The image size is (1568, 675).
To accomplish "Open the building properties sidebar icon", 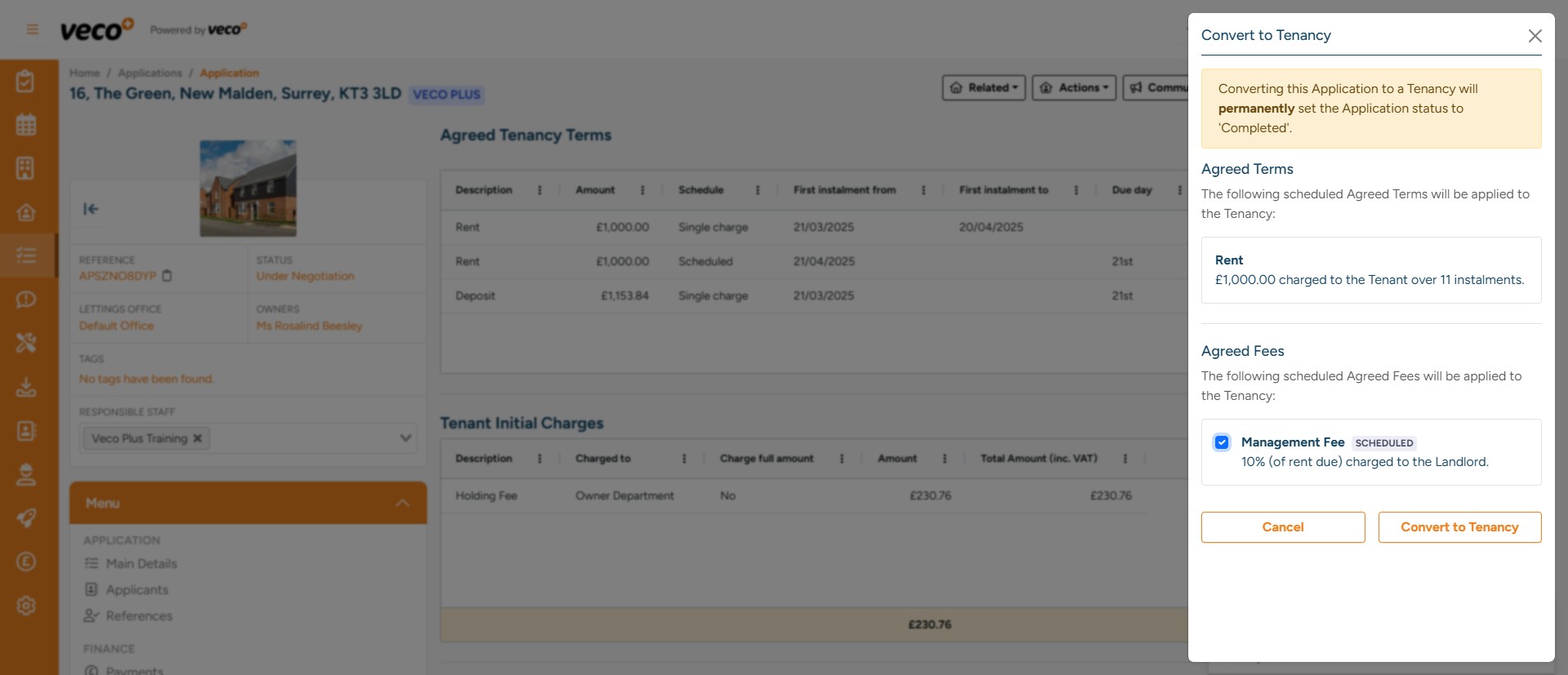I will pyautogui.click(x=26, y=168).
